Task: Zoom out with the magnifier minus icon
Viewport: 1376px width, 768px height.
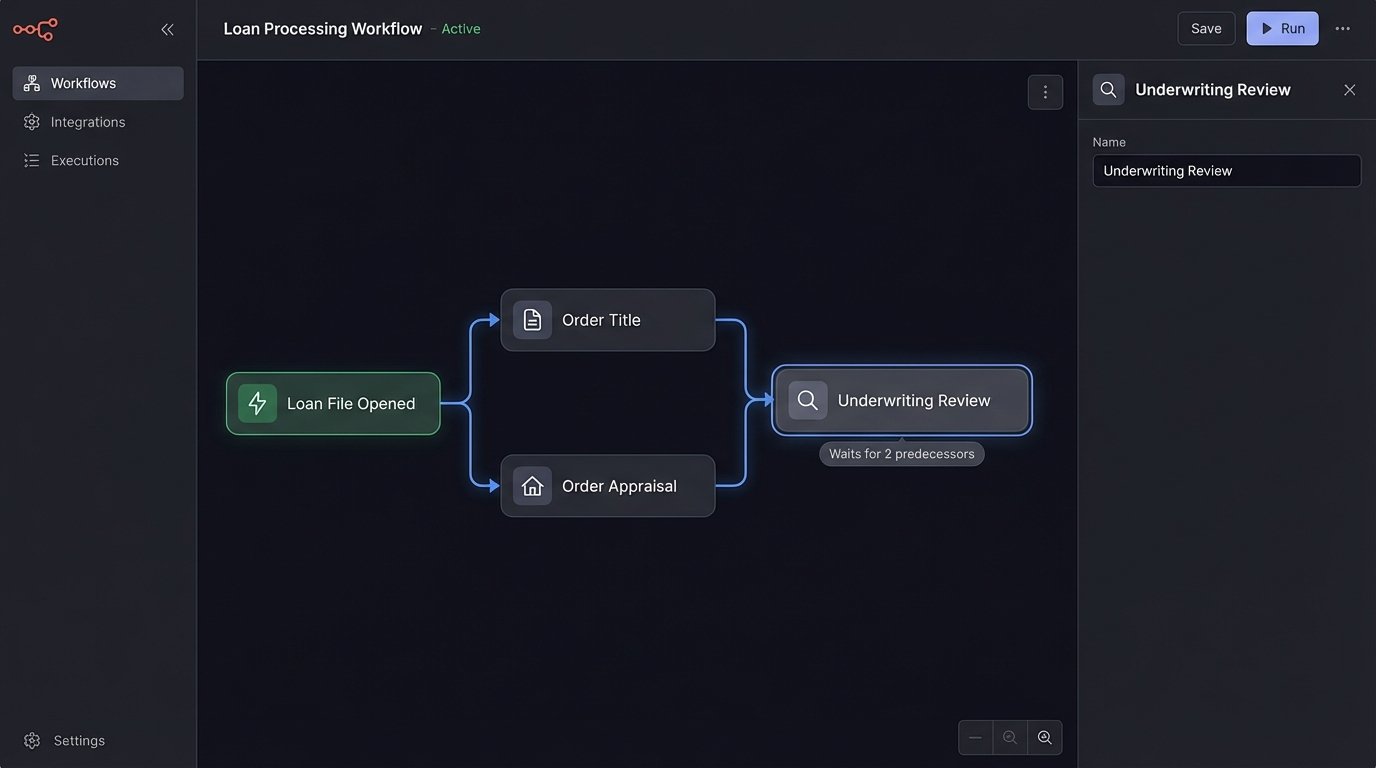Action: [1010, 737]
